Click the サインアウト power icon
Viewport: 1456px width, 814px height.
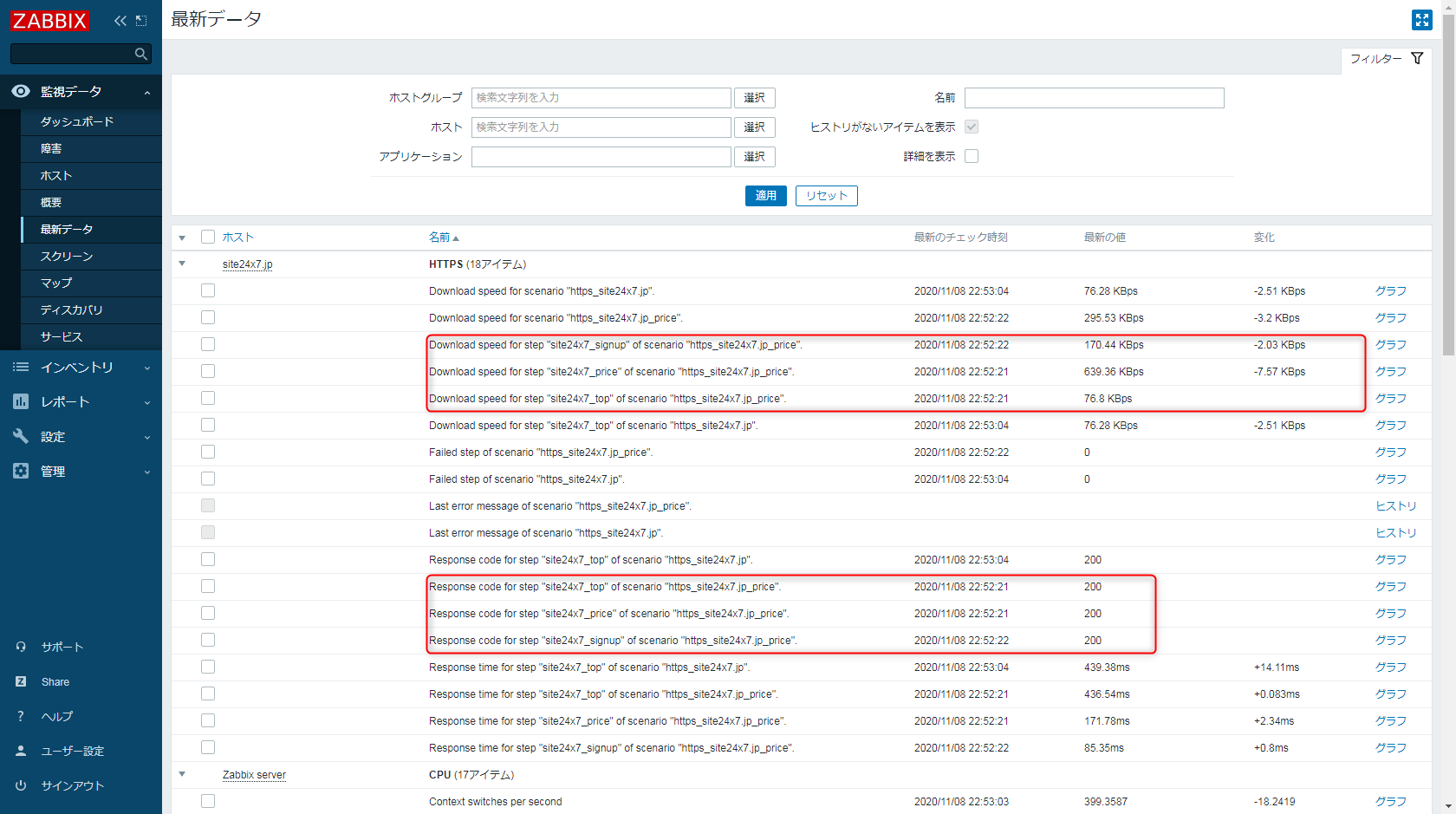click(21, 785)
